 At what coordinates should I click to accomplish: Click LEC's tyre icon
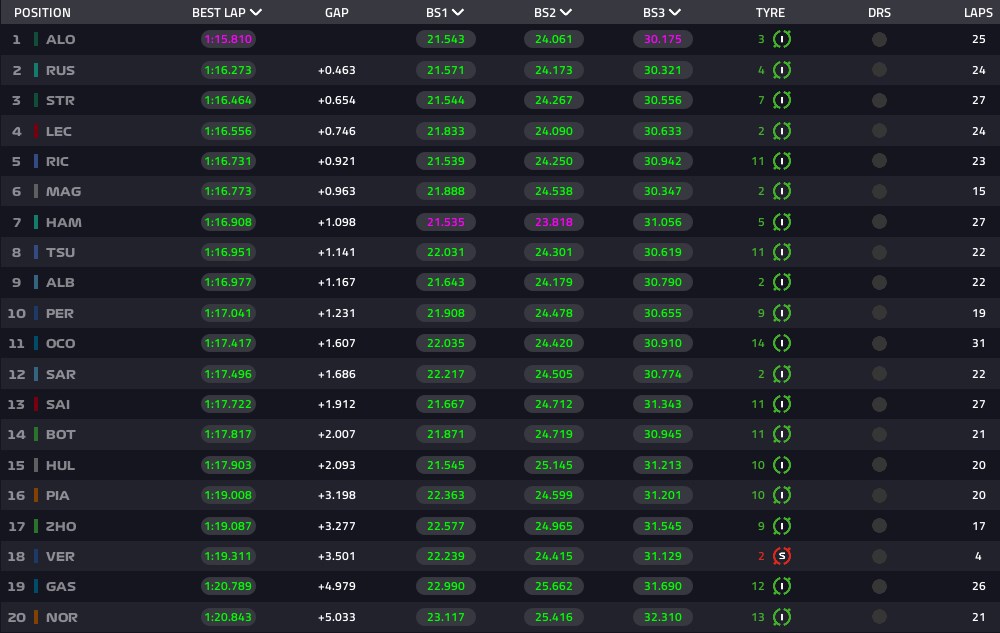click(x=782, y=131)
